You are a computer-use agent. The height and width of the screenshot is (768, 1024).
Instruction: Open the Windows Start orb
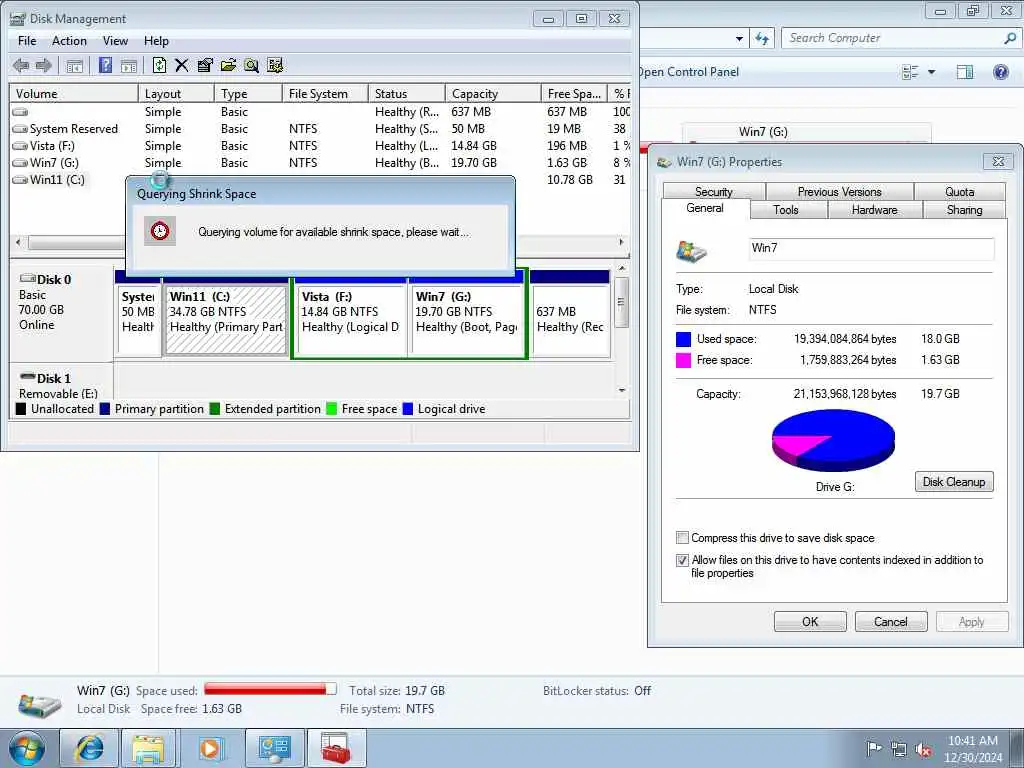27,748
